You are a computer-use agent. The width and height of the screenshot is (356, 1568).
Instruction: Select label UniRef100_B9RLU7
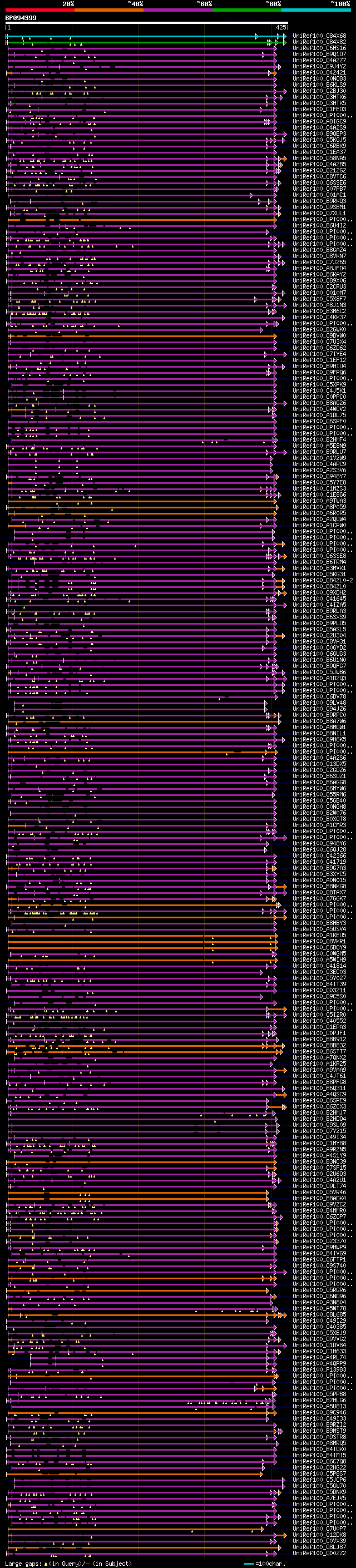point(319,452)
